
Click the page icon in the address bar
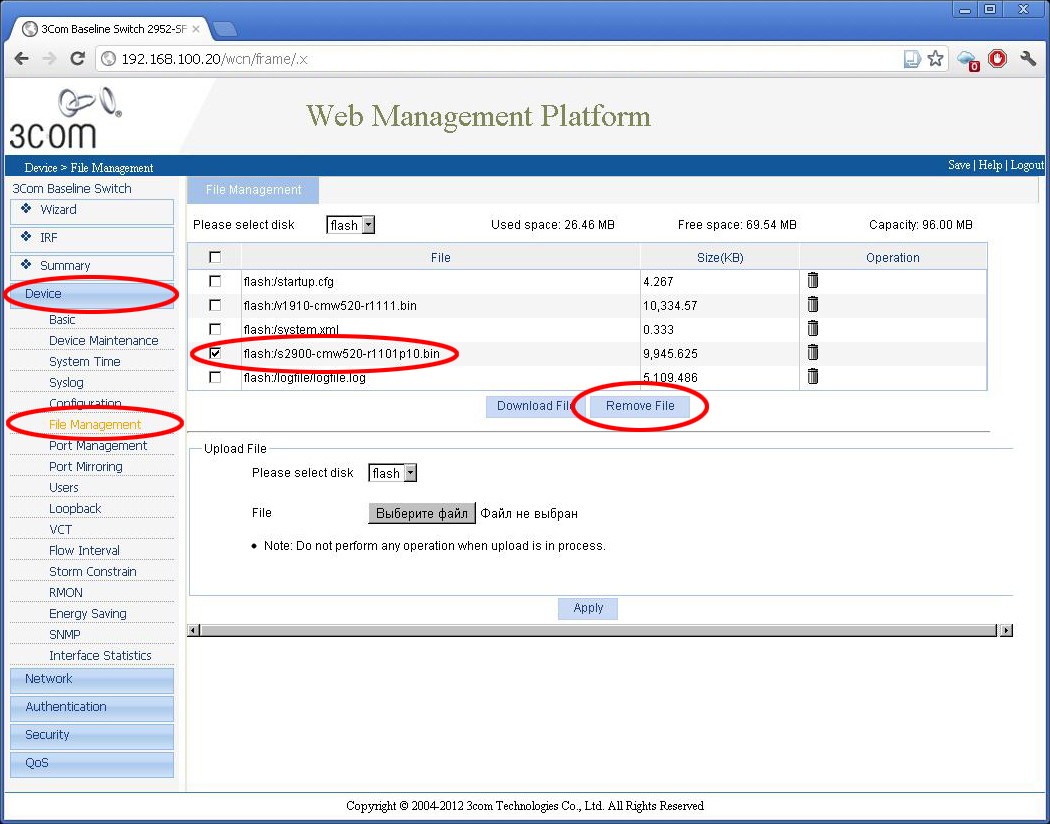[x=912, y=59]
